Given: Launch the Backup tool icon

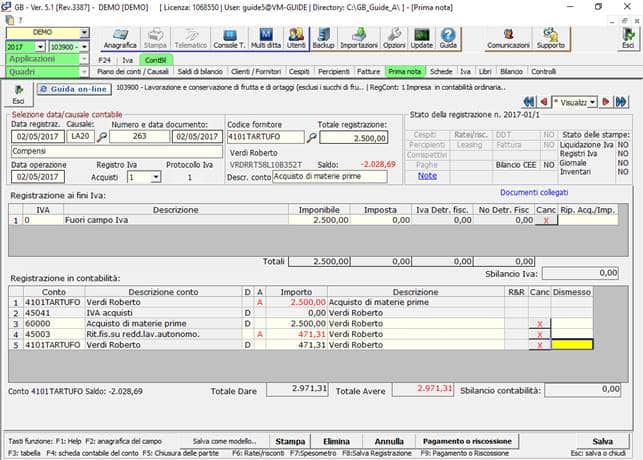Looking at the screenshot, I should [324, 39].
